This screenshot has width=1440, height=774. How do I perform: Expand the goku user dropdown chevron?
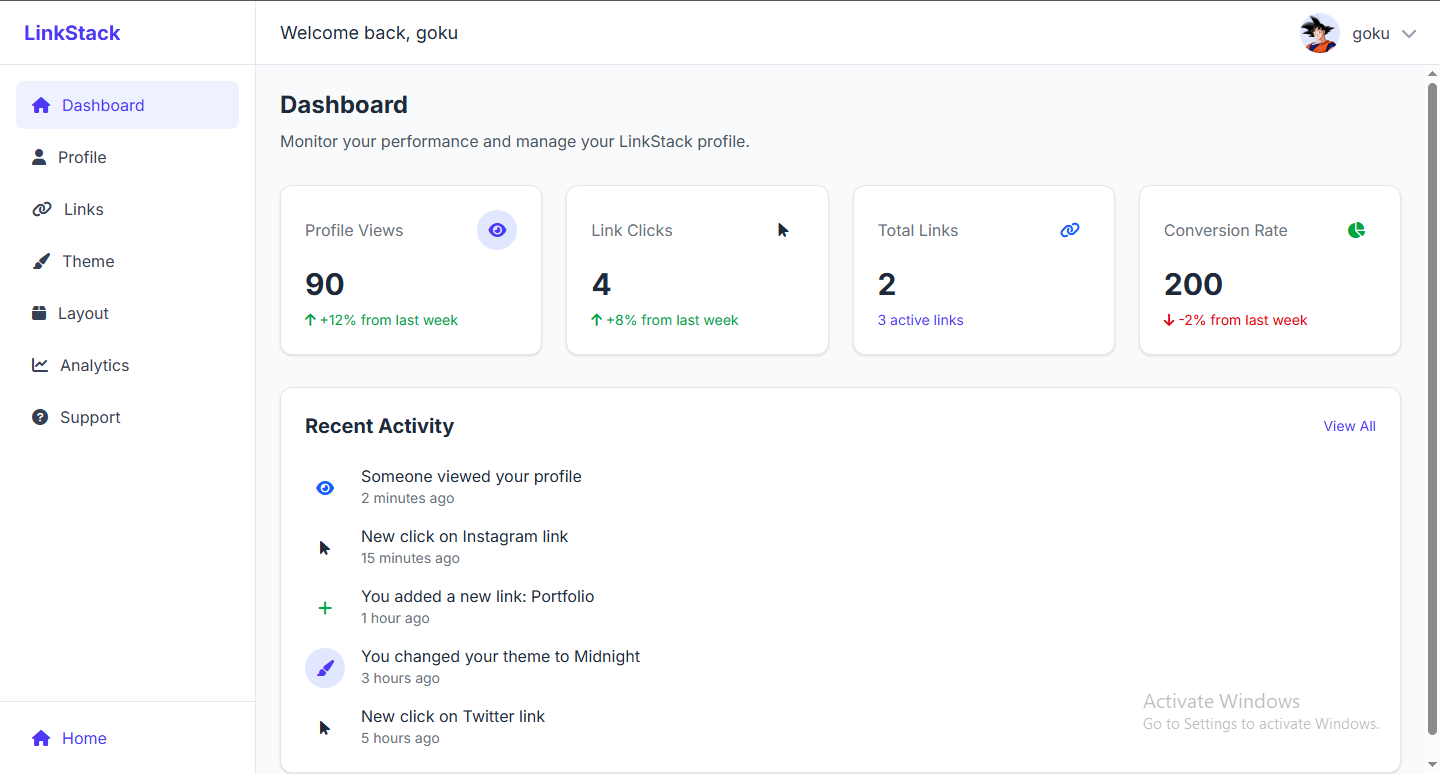click(1409, 34)
